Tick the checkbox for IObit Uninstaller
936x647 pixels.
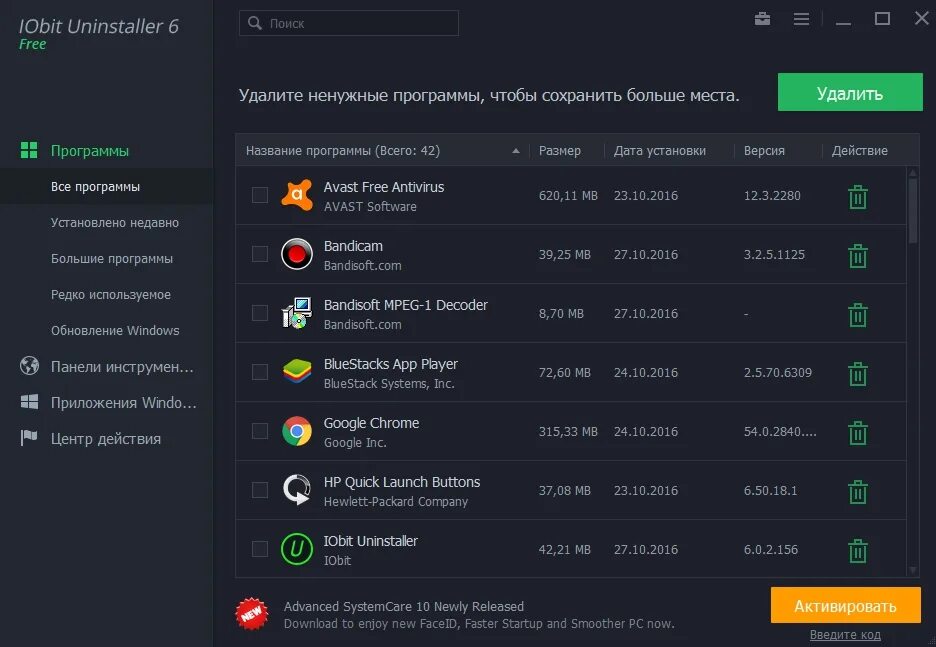coord(260,549)
